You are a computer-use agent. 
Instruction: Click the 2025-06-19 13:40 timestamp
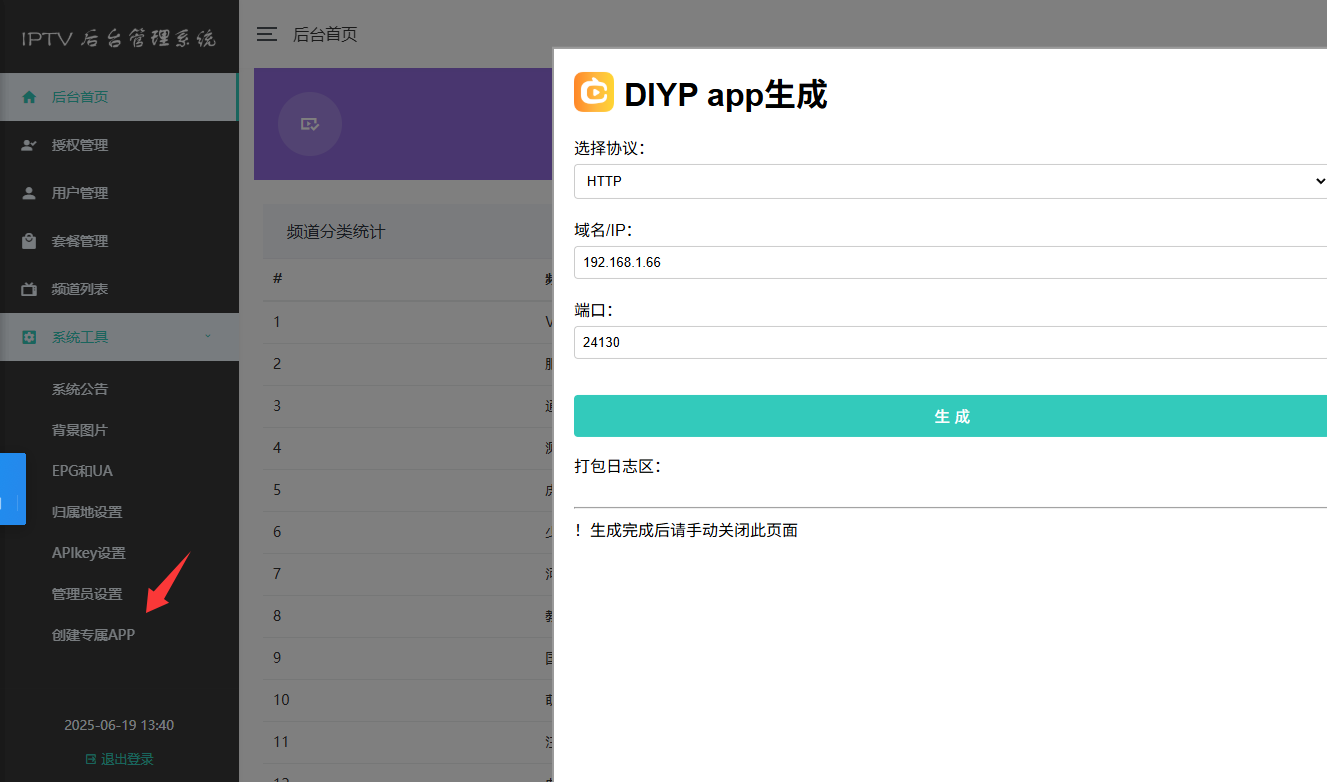(119, 725)
